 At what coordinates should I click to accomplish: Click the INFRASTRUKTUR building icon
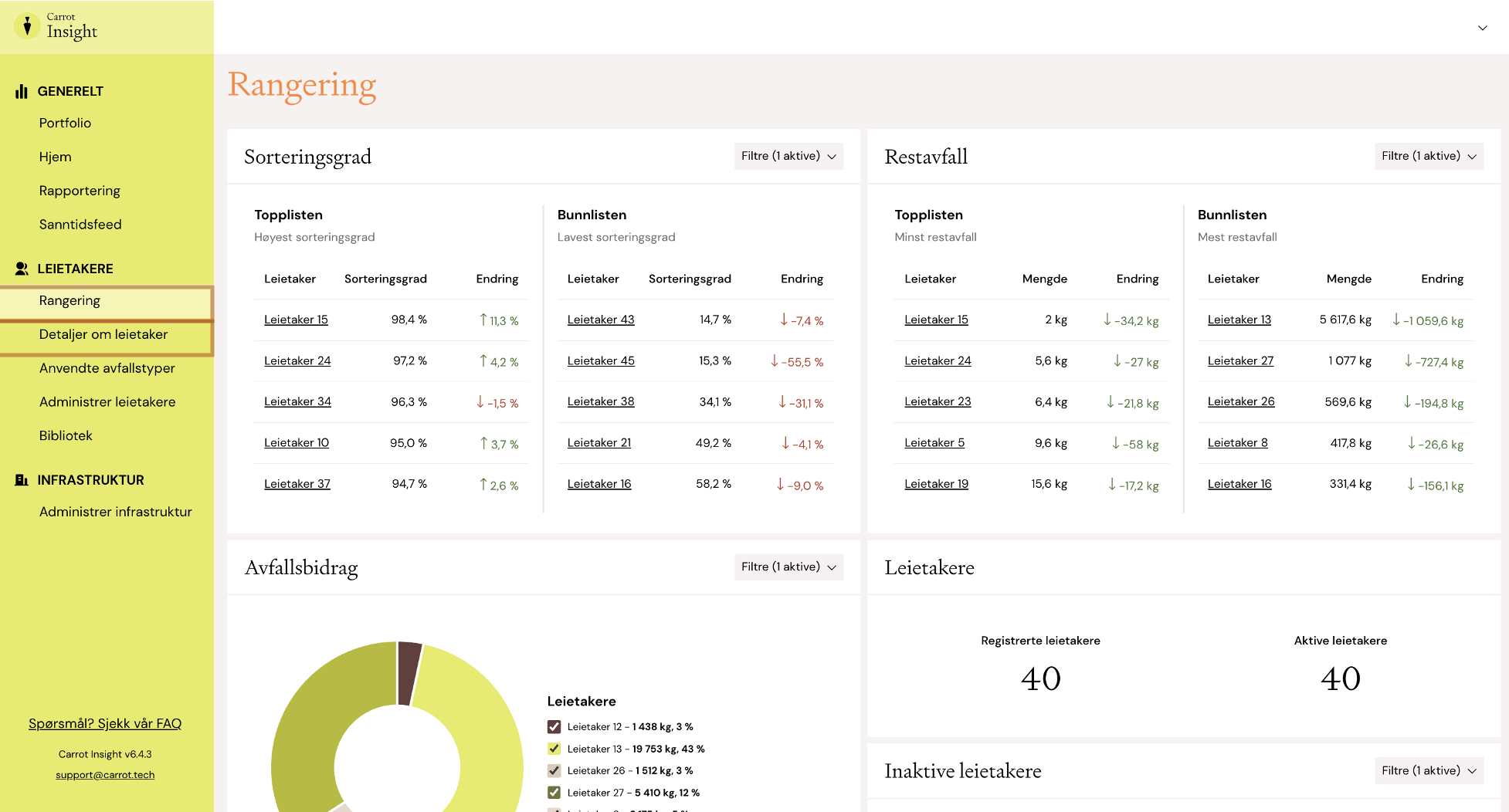point(22,480)
